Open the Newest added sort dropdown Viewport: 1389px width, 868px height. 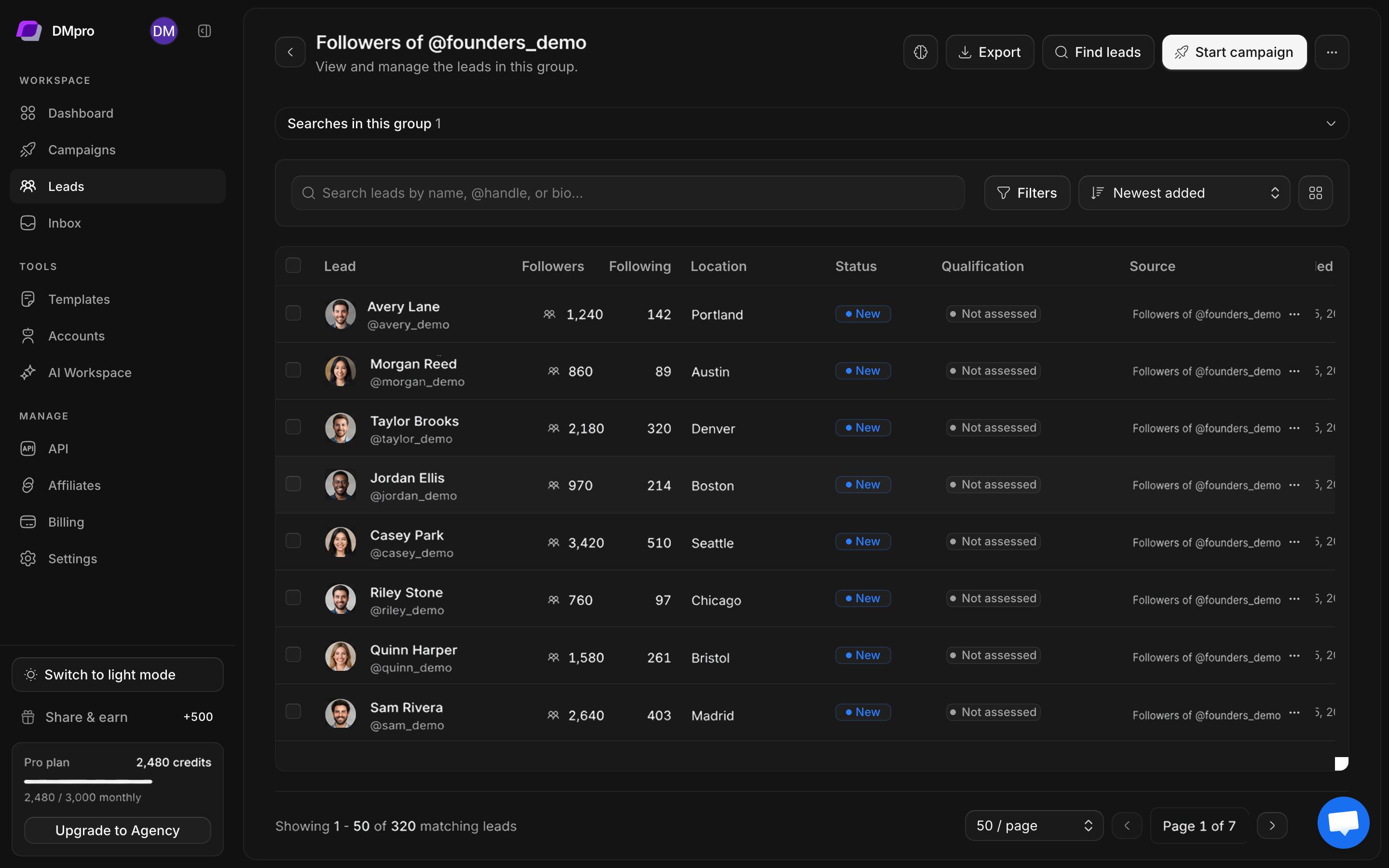tap(1184, 193)
